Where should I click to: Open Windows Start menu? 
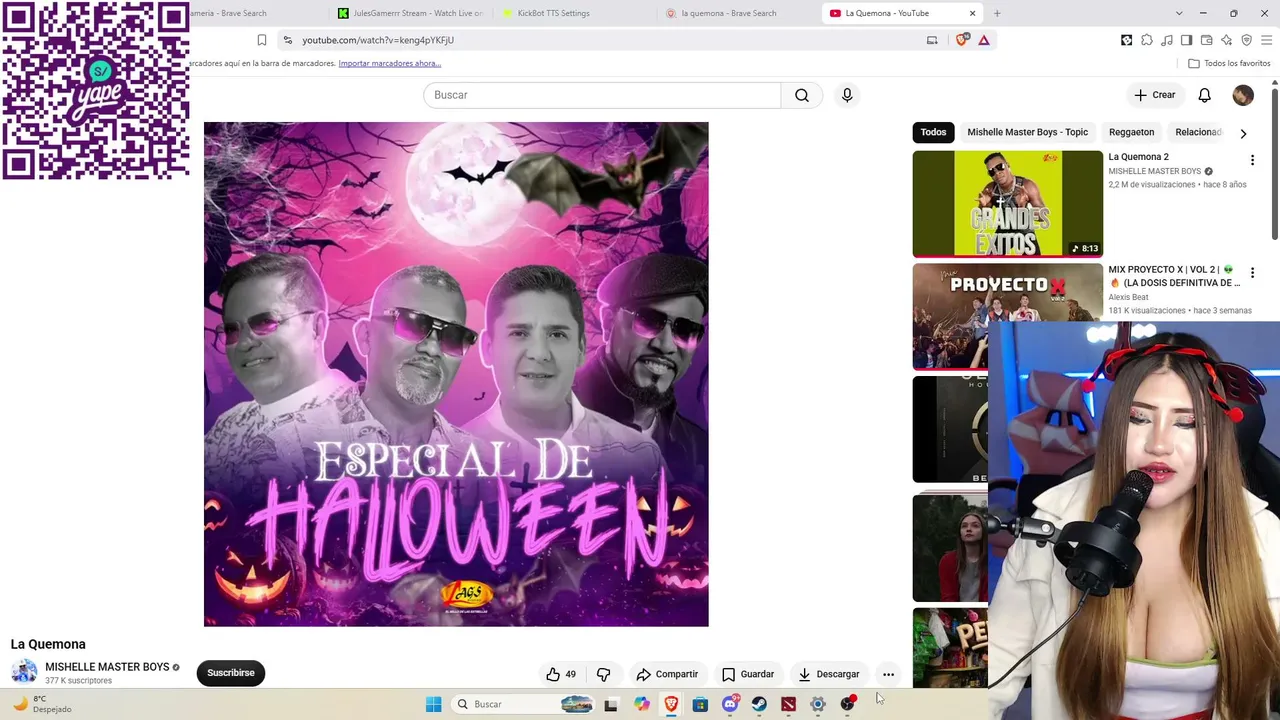coord(433,704)
